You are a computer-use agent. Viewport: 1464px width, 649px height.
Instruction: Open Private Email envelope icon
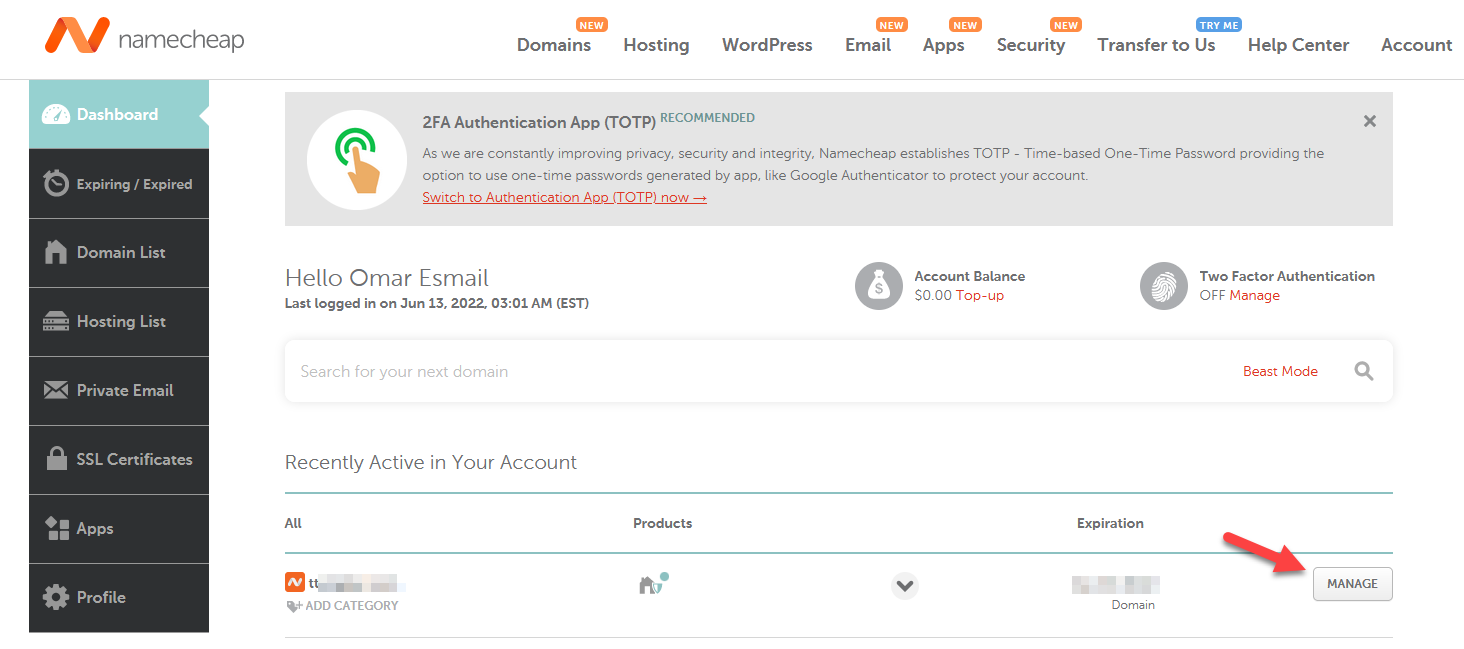pos(56,390)
